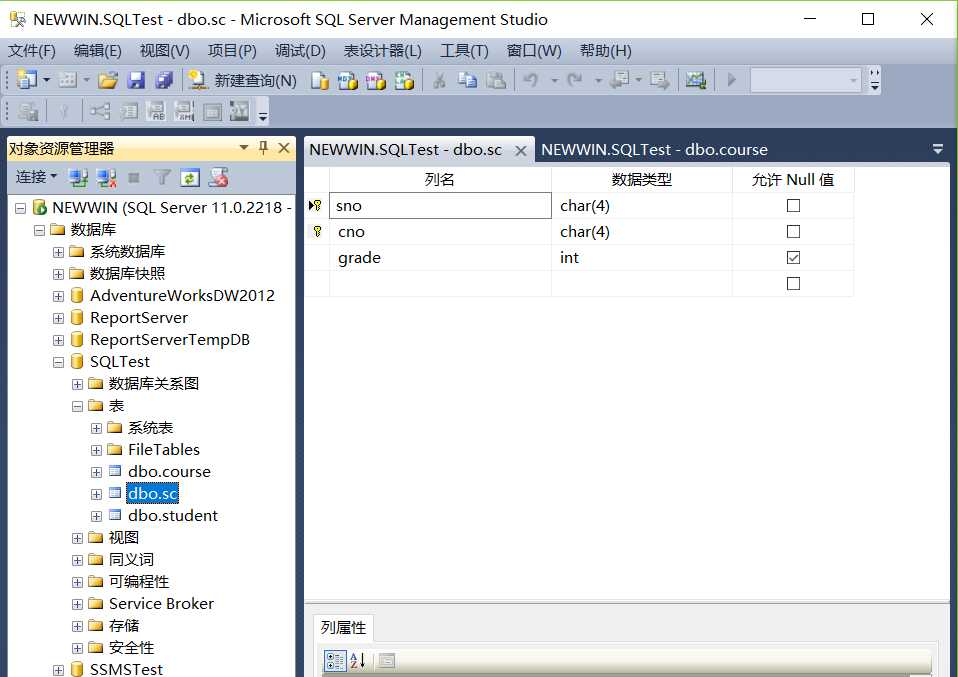
Task: Click the Activity Monitor icon
Action: pos(695,80)
